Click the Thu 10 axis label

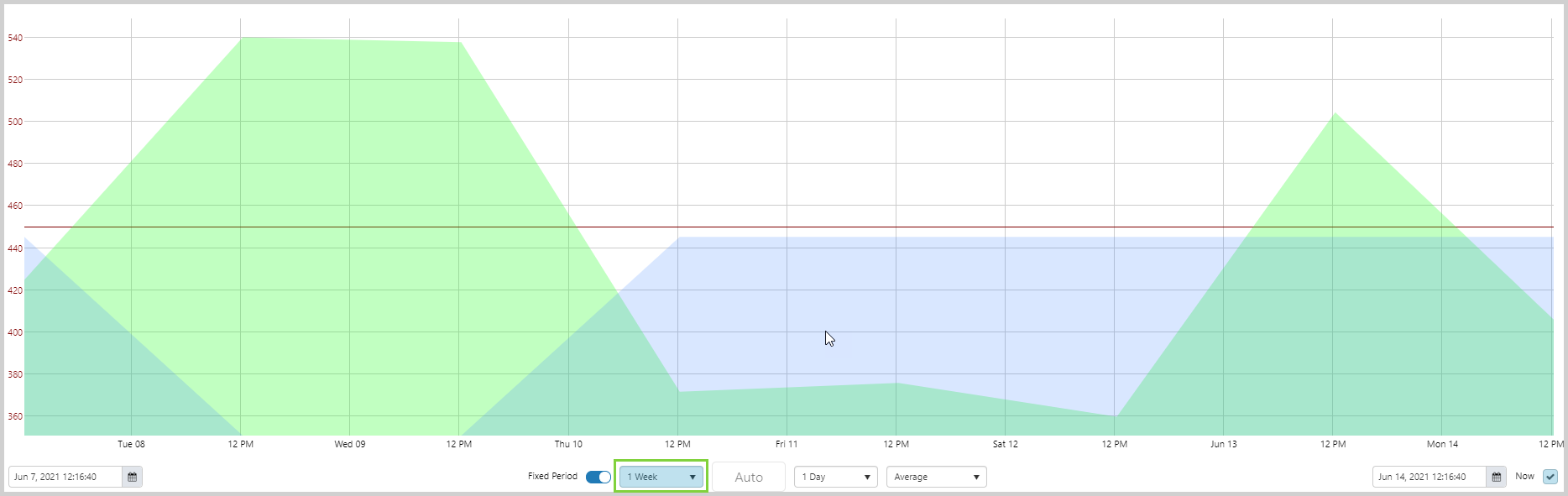click(x=568, y=444)
